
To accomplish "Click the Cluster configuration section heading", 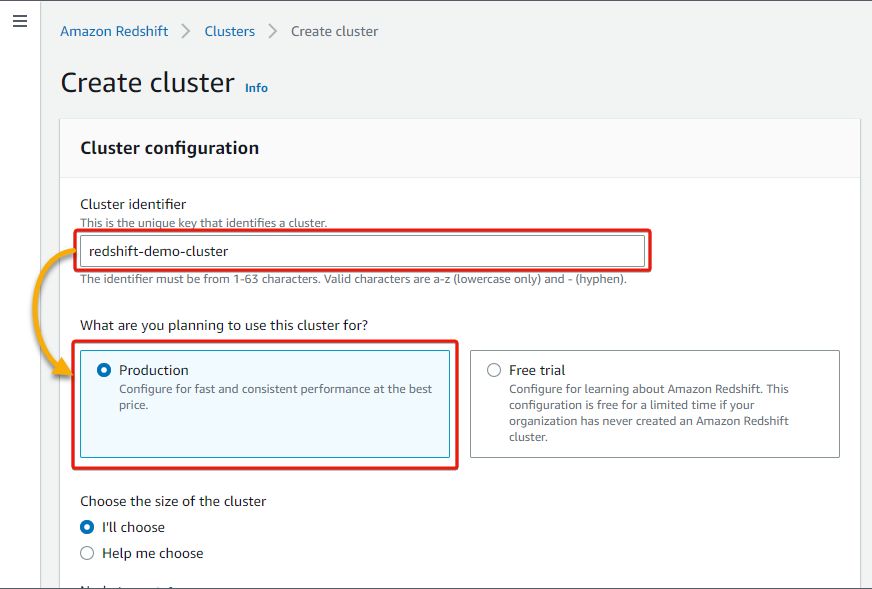I will click(170, 148).
